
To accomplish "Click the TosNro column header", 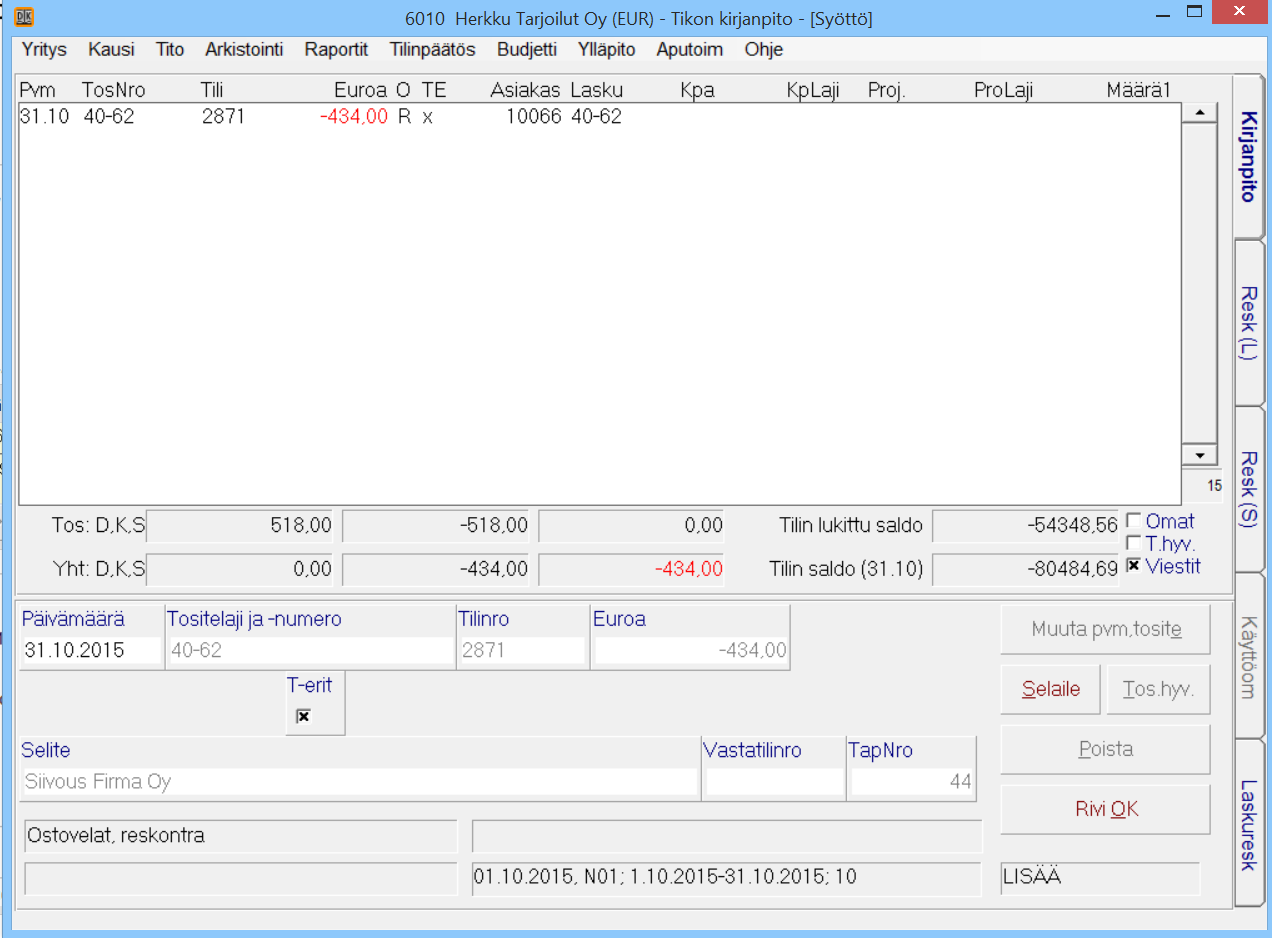I will pyautogui.click(x=114, y=91).
